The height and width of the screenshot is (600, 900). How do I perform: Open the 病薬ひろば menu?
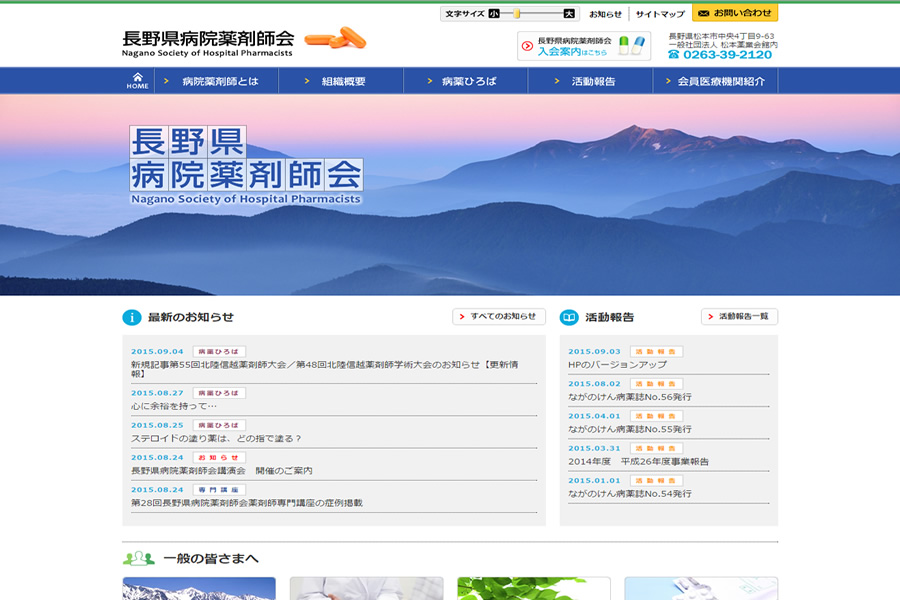(465, 81)
